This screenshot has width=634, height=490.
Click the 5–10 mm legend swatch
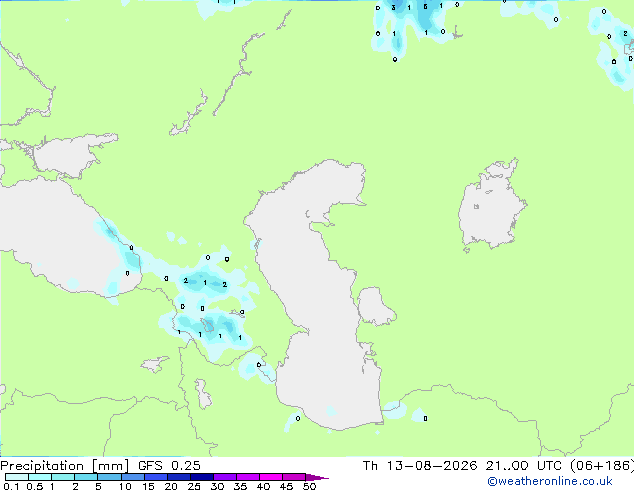109,477
